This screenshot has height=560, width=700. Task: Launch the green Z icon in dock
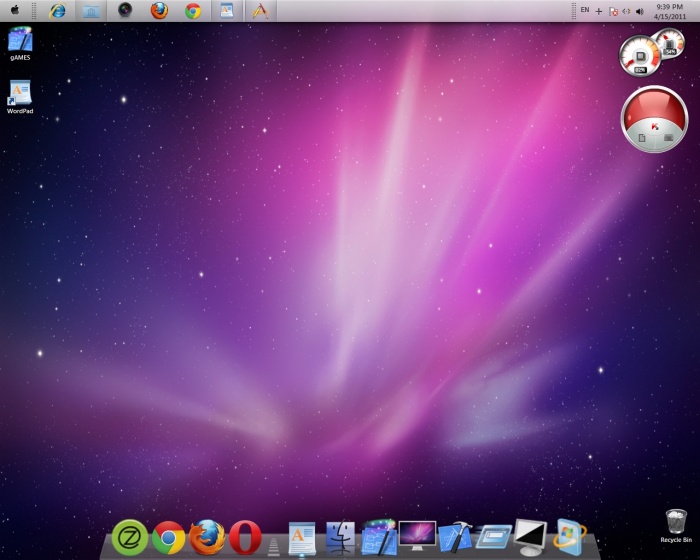pyautogui.click(x=129, y=537)
